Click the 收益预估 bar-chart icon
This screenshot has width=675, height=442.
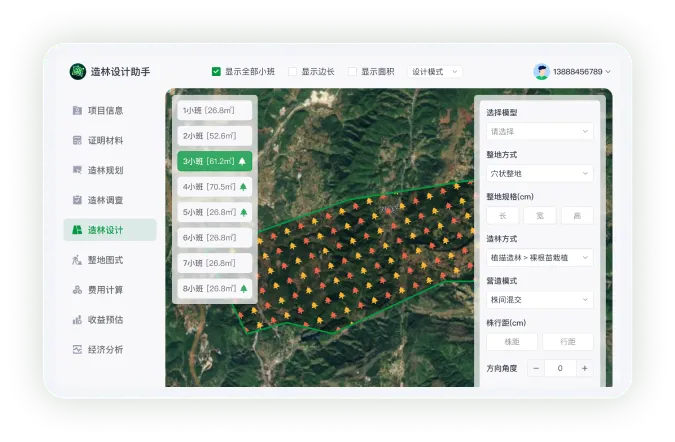coord(77,320)
